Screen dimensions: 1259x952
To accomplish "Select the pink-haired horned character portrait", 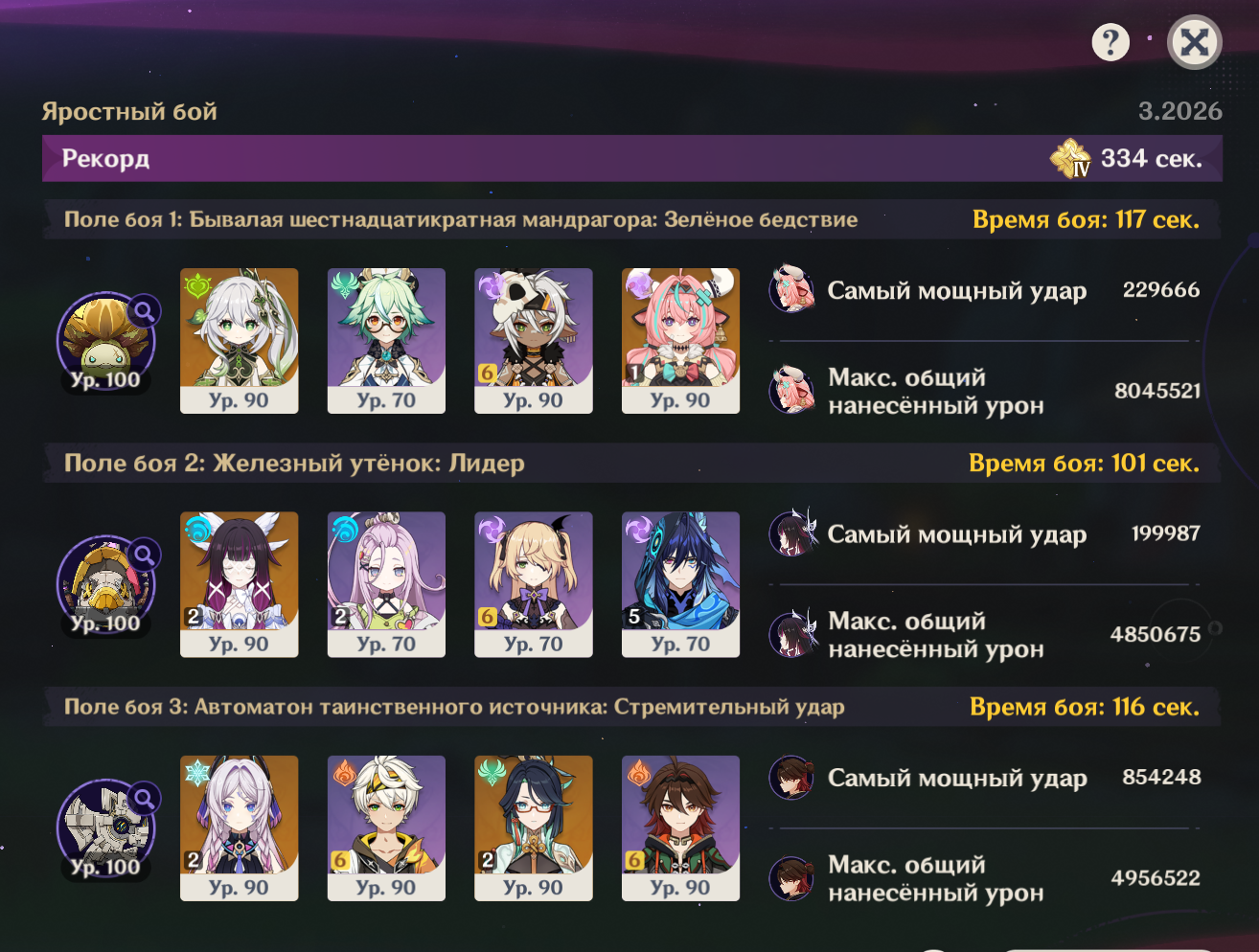I will pyautogui.click(x=680, y=341).
